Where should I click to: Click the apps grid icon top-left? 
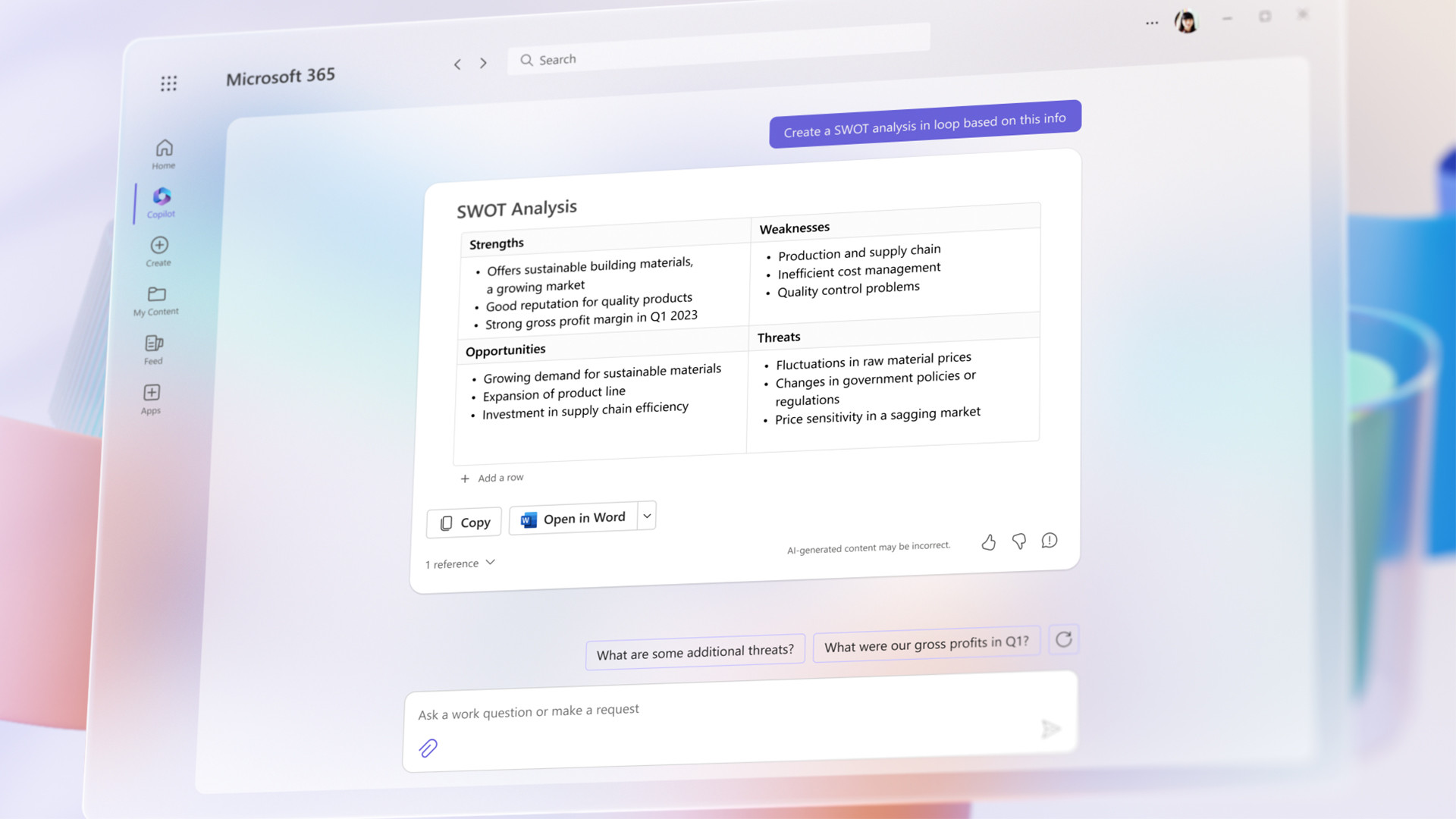coord(168,83)
